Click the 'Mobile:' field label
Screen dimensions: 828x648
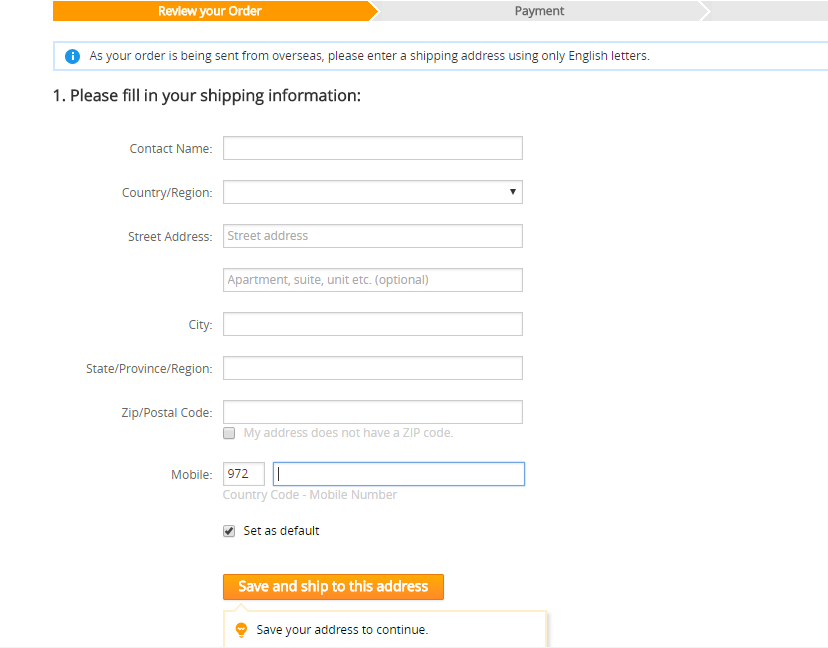point(191,475)
